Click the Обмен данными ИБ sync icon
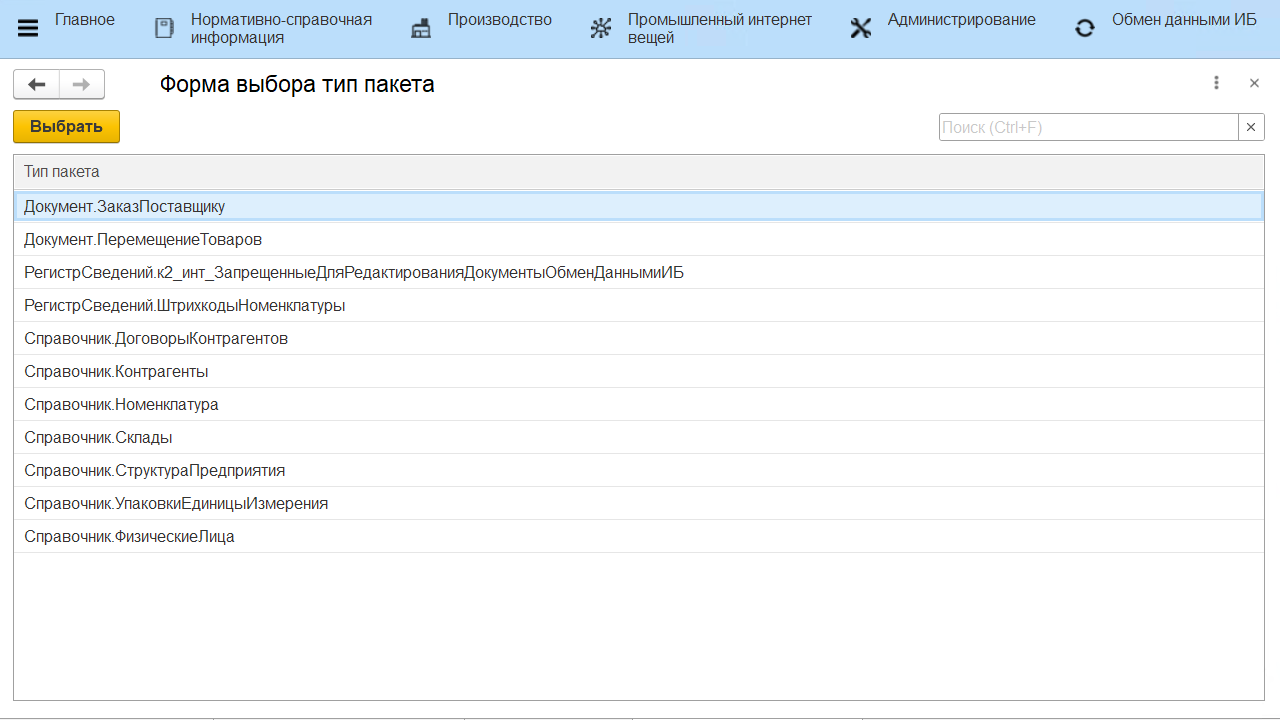 (1085, 29)
